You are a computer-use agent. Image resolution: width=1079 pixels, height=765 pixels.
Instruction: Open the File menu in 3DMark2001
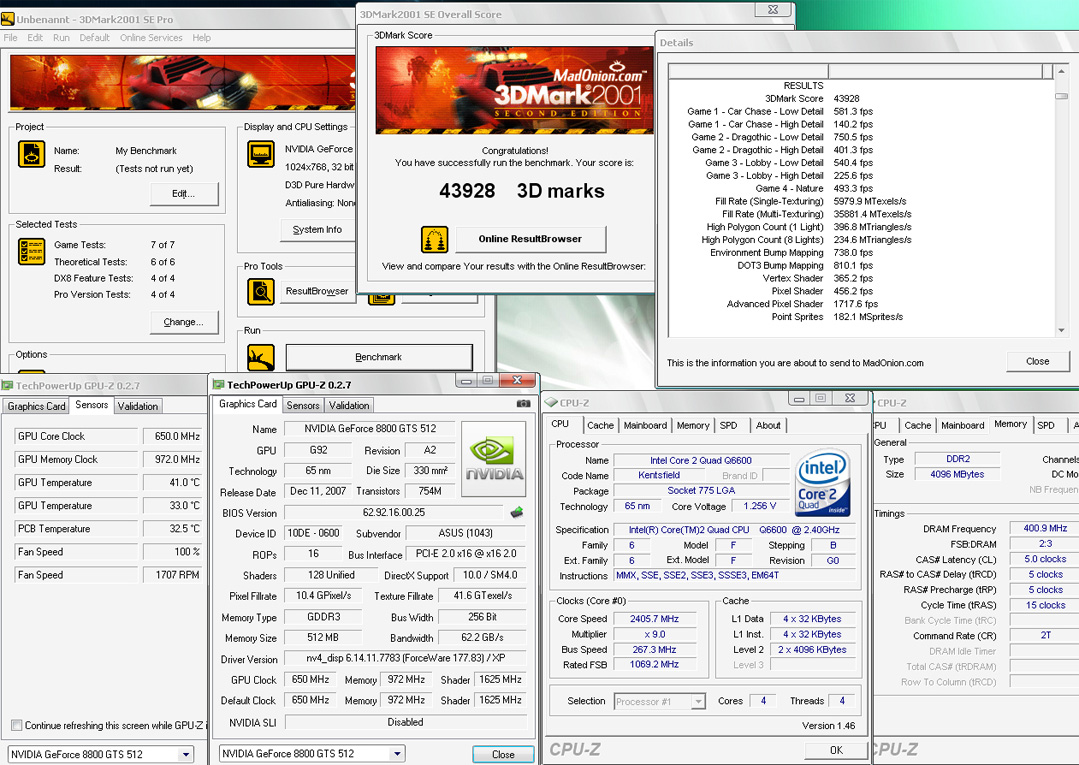10,38
